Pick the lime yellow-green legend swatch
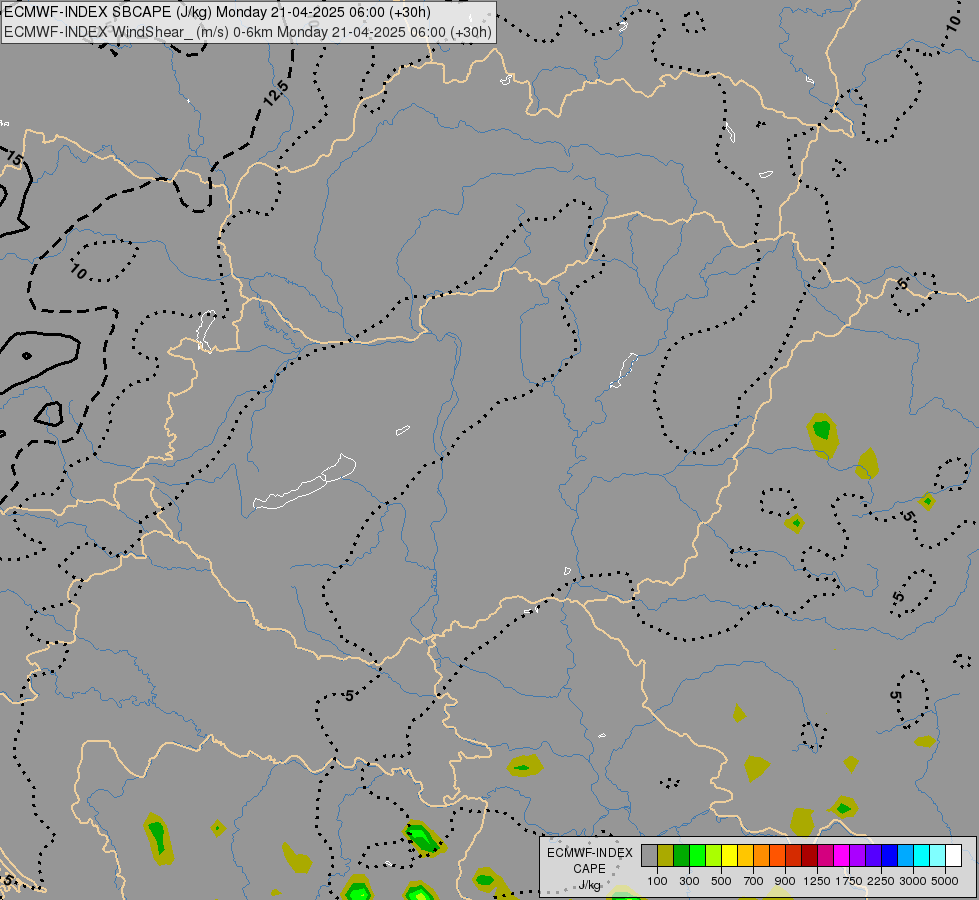979x900 pixels. coord(714,856)
